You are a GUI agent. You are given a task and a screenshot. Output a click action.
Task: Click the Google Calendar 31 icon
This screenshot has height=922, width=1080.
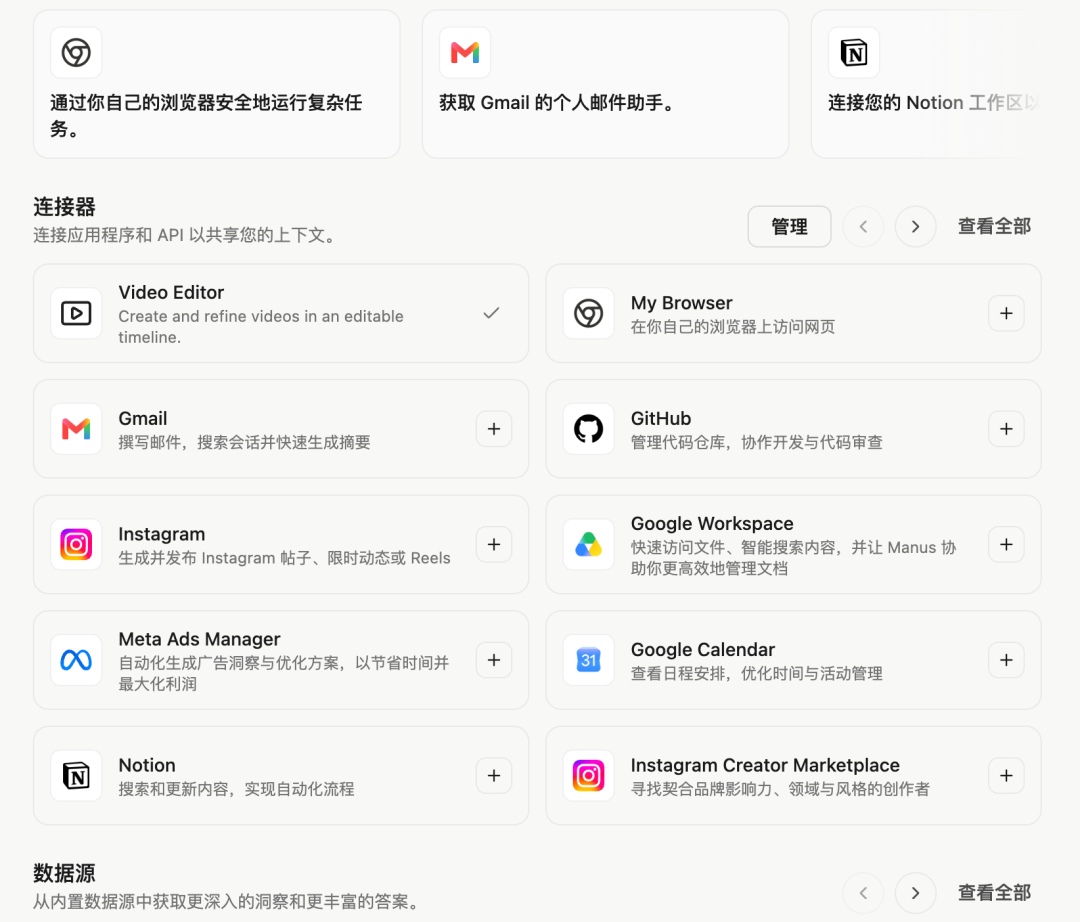pyautogui.click(x=589, y=660)
